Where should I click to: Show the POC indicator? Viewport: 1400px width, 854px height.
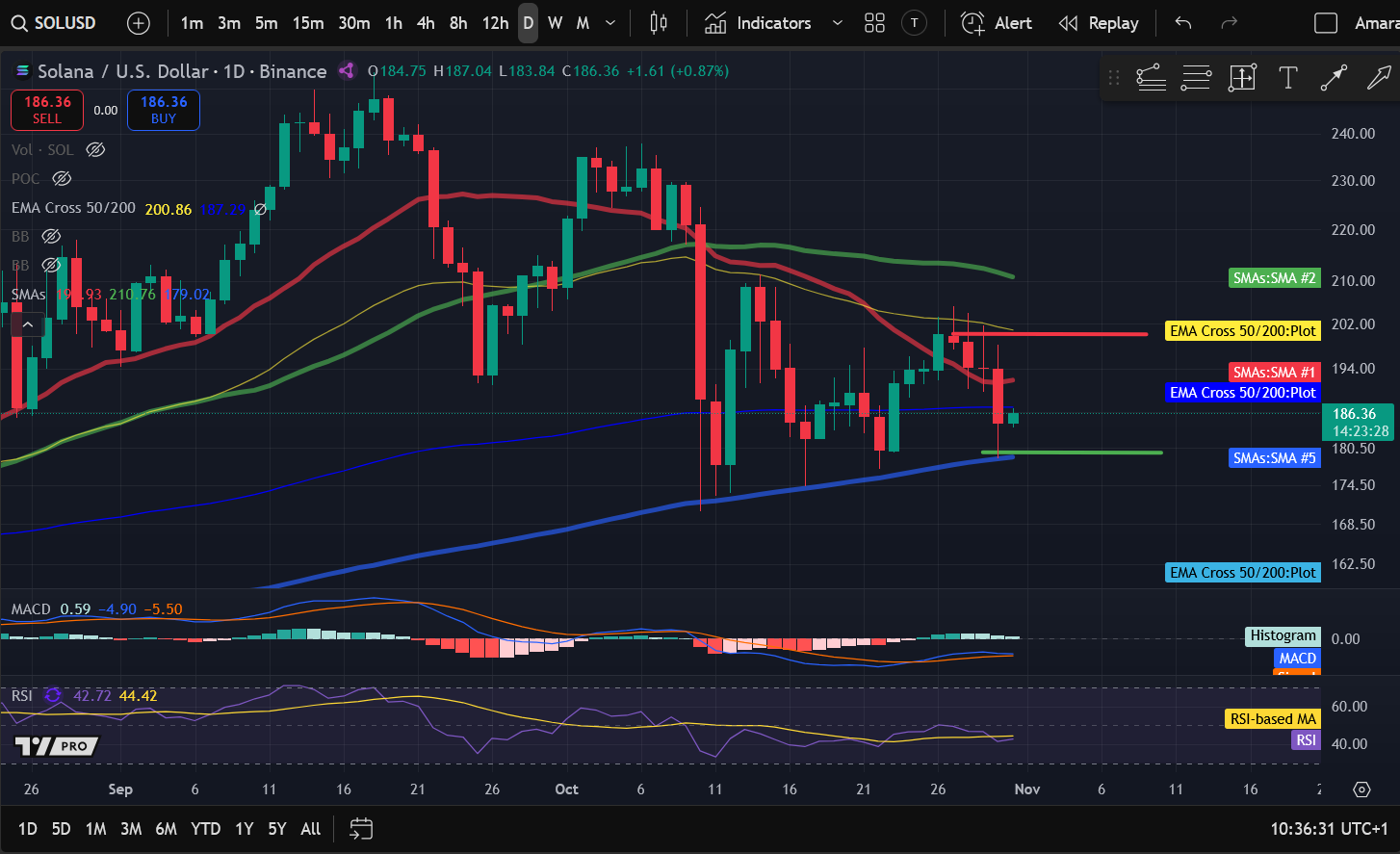coord(62,178)
